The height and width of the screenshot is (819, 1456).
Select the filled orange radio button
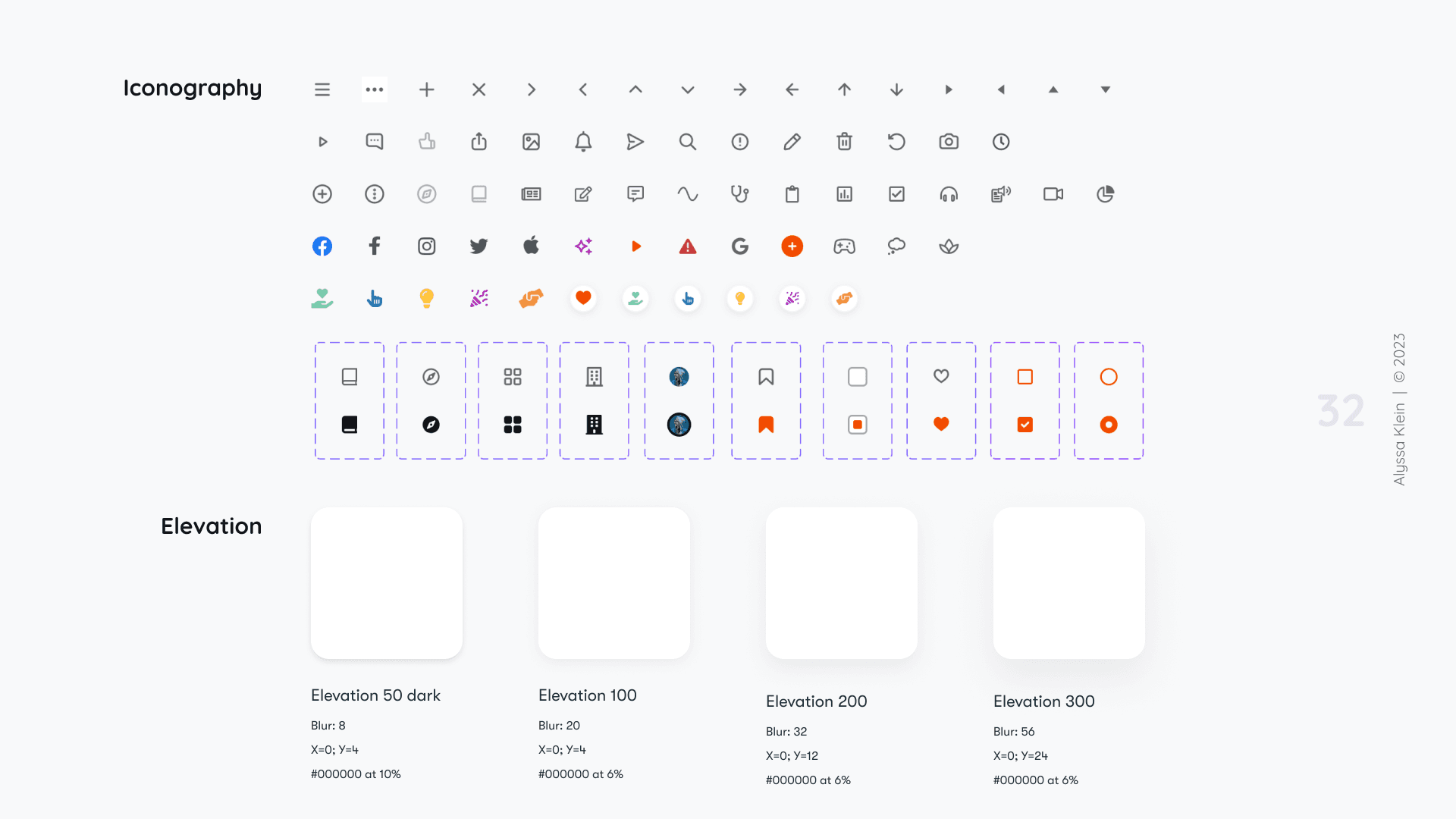(x=1109, y=425)
